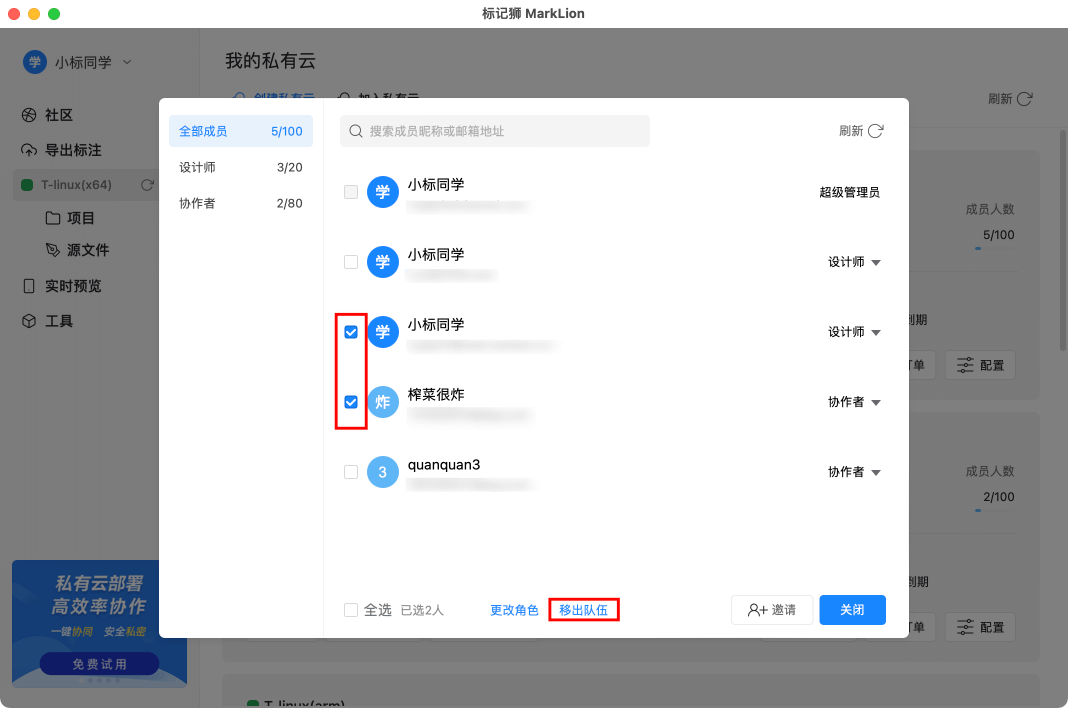Open the 实时预览 phone preview icon
1068x708 pixels.
(29, 286)
